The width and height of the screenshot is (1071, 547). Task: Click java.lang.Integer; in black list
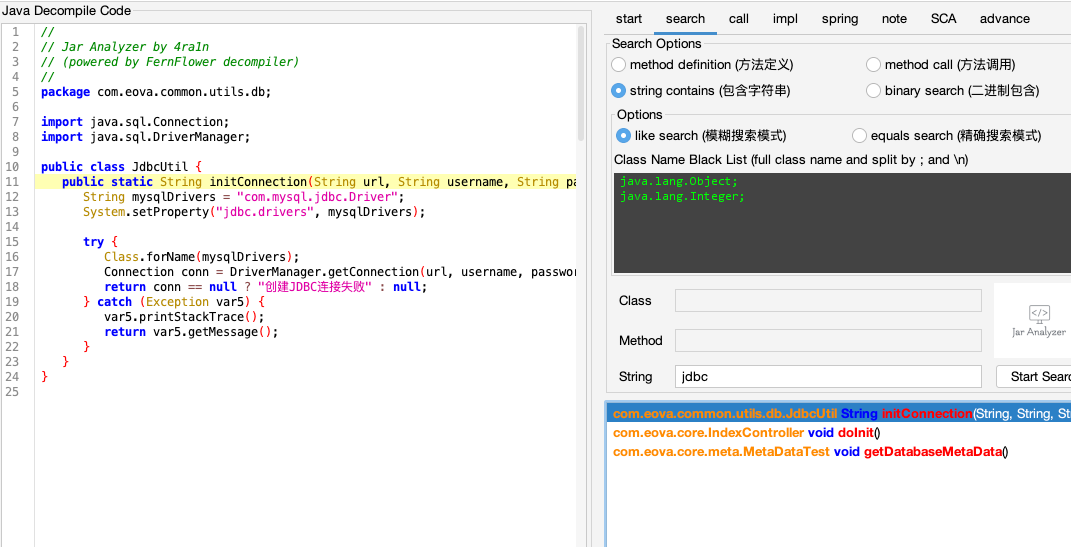682,197
